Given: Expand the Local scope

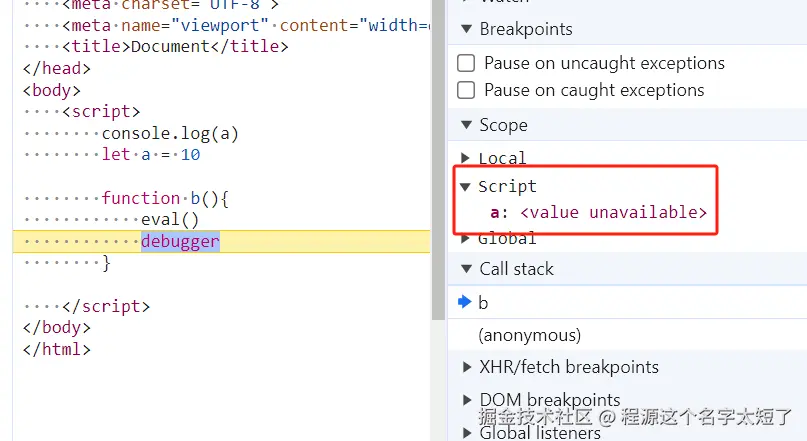Looking at the screenshot, I should click(x=466, y=157).
